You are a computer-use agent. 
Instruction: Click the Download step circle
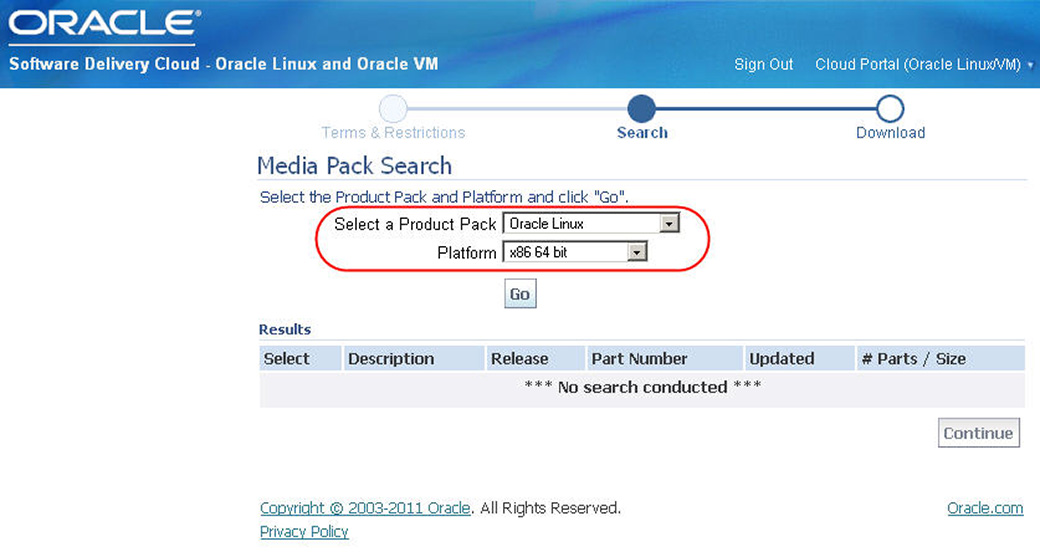pos(889,109)
